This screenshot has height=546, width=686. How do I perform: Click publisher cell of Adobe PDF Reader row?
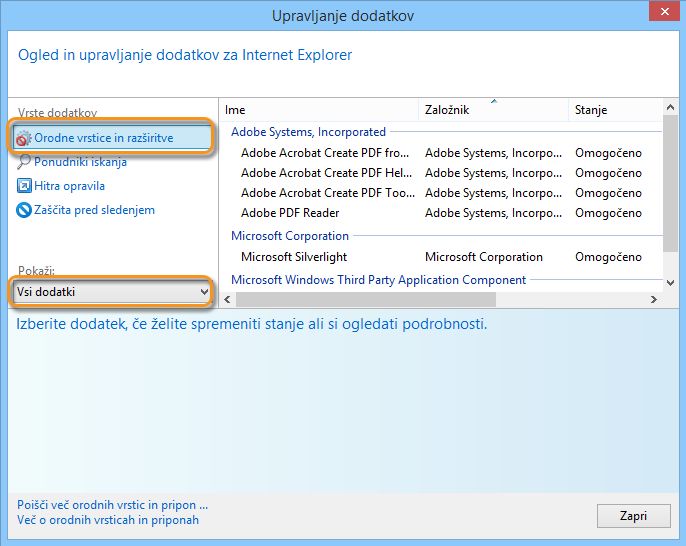click(x=493, y=213)
